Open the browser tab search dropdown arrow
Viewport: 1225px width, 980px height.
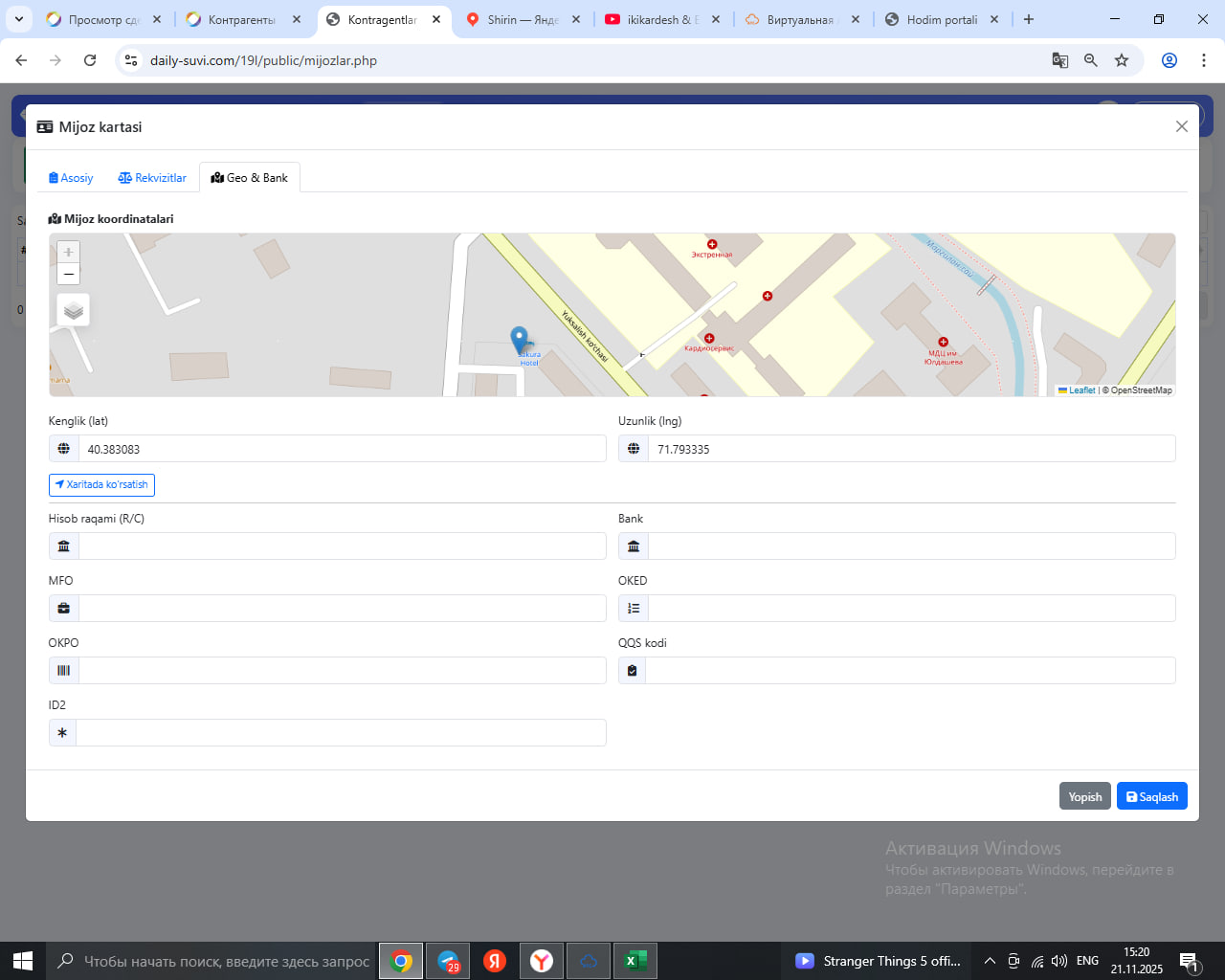[x=19, y=19]
